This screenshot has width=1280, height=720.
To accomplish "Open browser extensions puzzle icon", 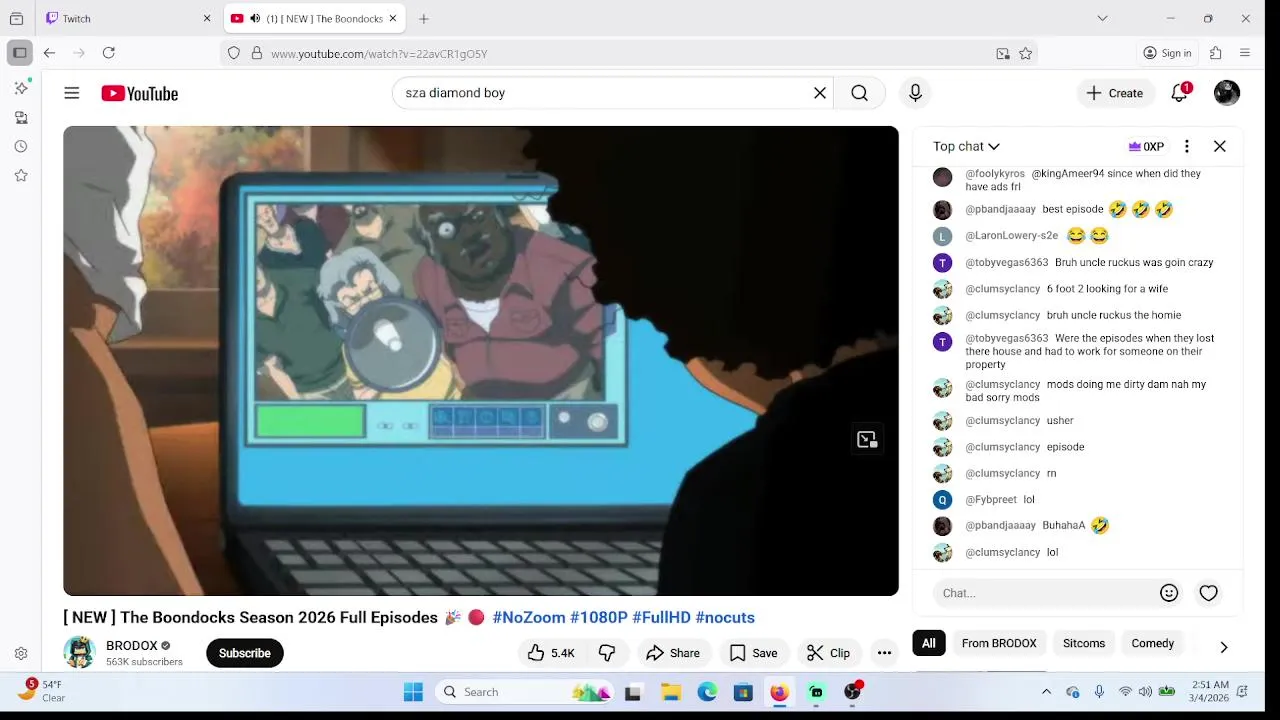I will click(1216, 53).
